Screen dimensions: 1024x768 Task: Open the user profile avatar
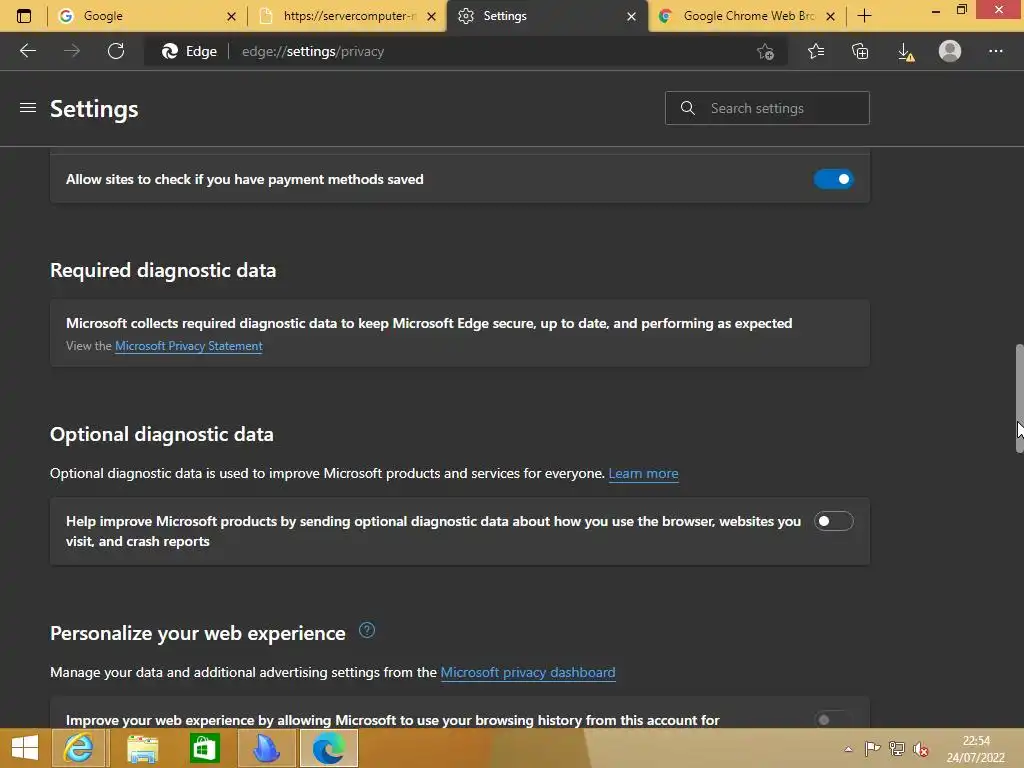(x=950, y=51)
